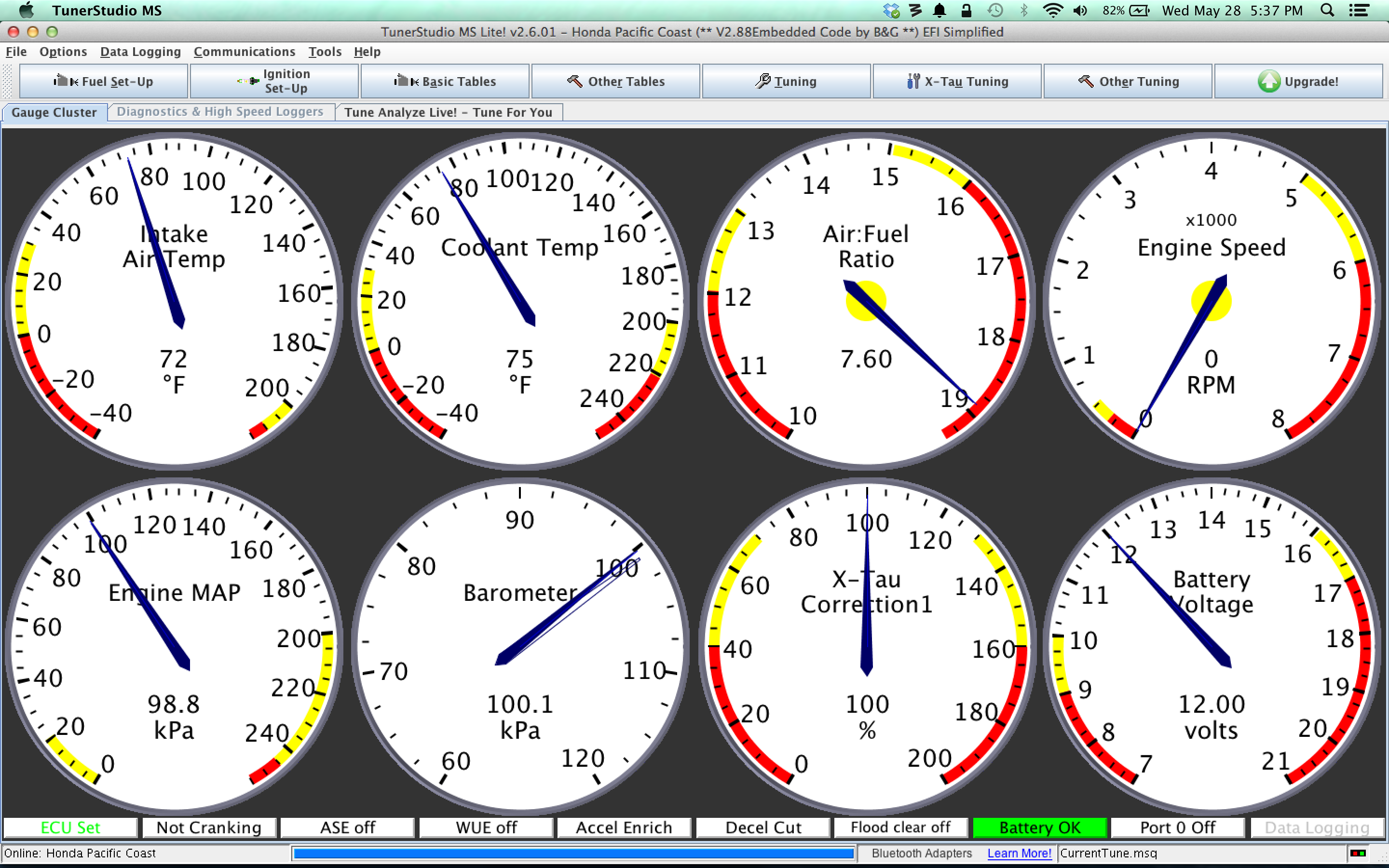
Task: Click the Bluetooth Adapters label
Action: coord(922,853)
